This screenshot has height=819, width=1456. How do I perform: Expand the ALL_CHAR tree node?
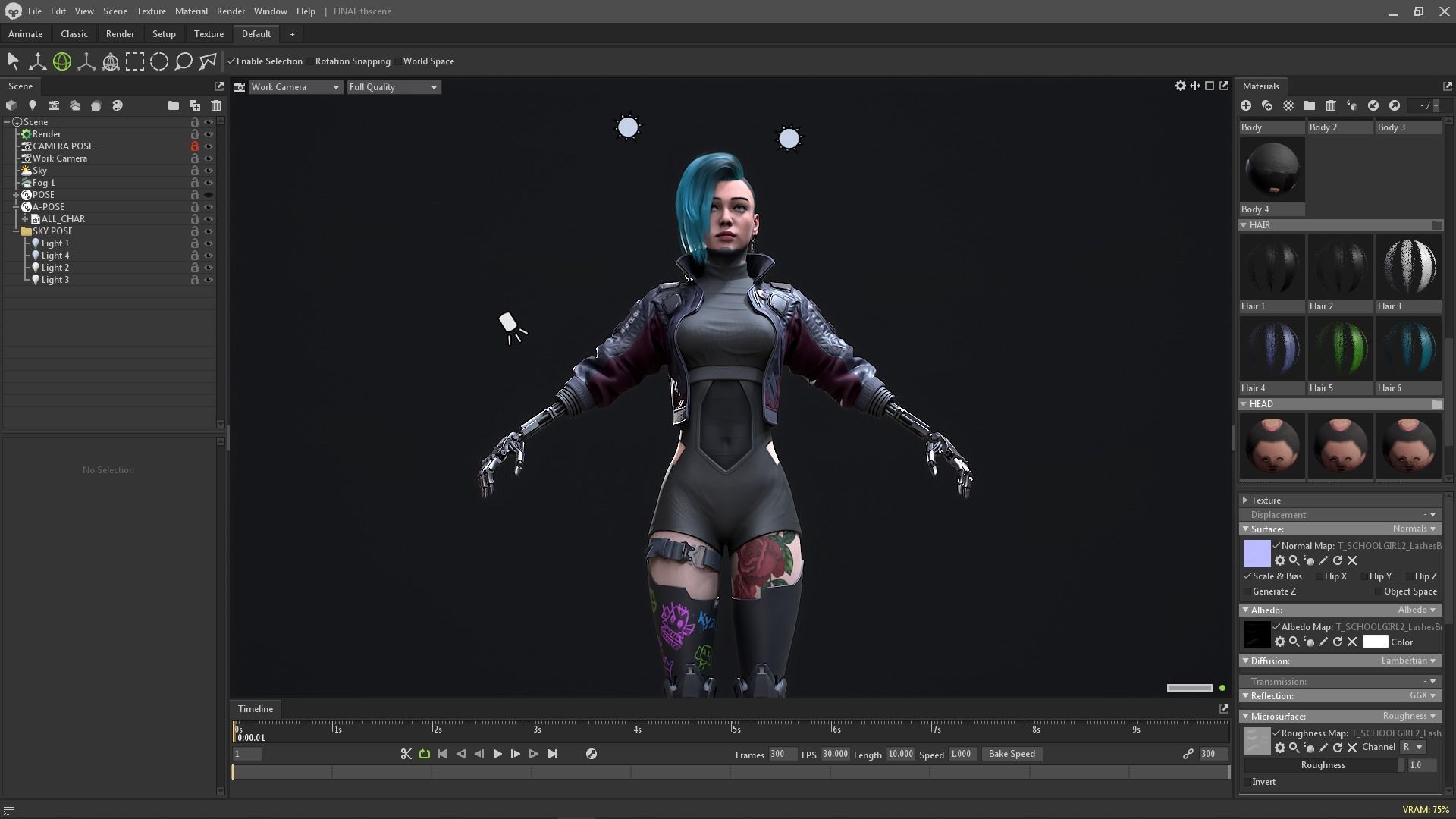(x=25, y=219)
